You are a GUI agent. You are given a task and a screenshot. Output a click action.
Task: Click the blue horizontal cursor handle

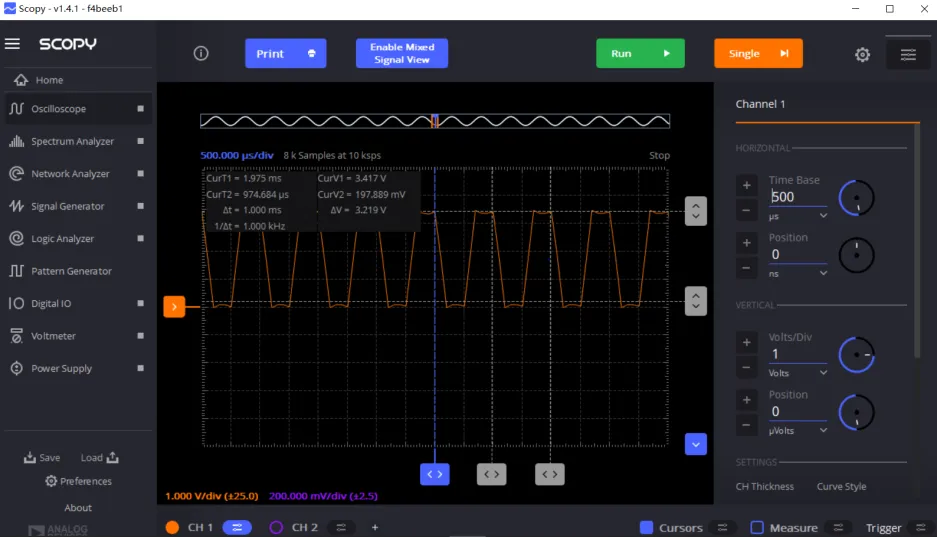(434, 474)
